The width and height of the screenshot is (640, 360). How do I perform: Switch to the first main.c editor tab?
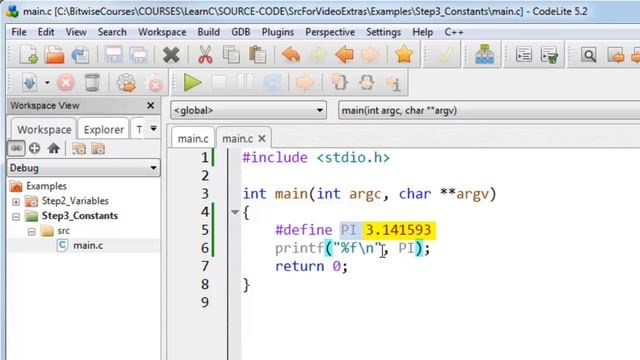click(x=193, y=139)
